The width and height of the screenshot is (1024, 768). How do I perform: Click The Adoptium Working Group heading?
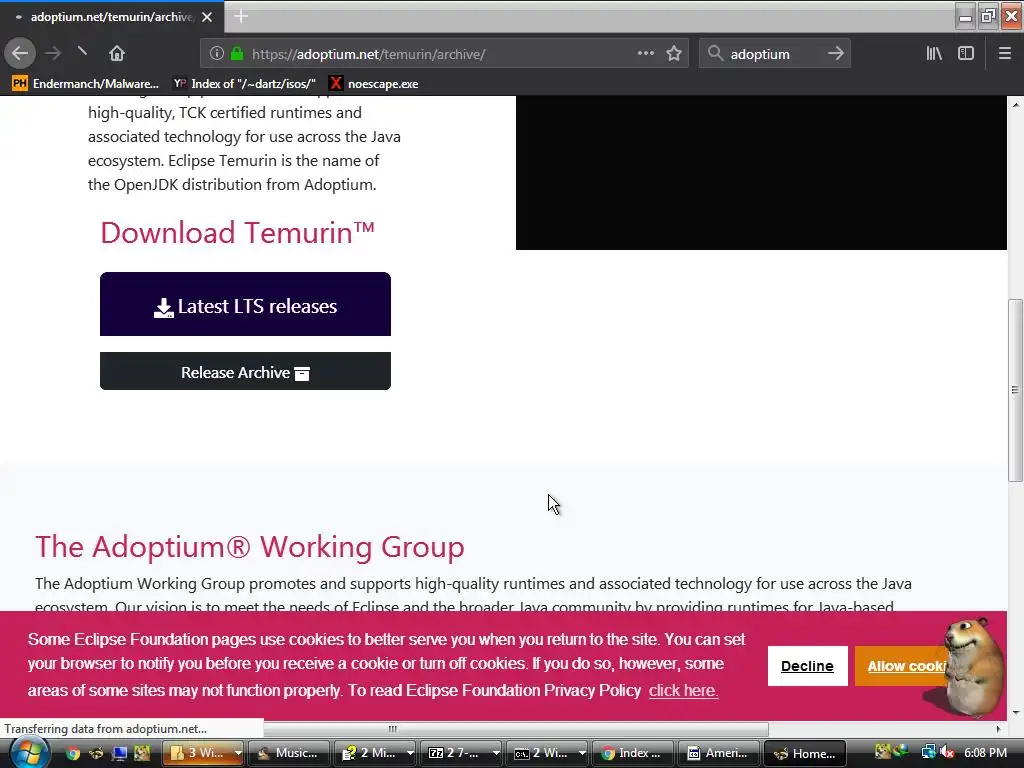249,547
